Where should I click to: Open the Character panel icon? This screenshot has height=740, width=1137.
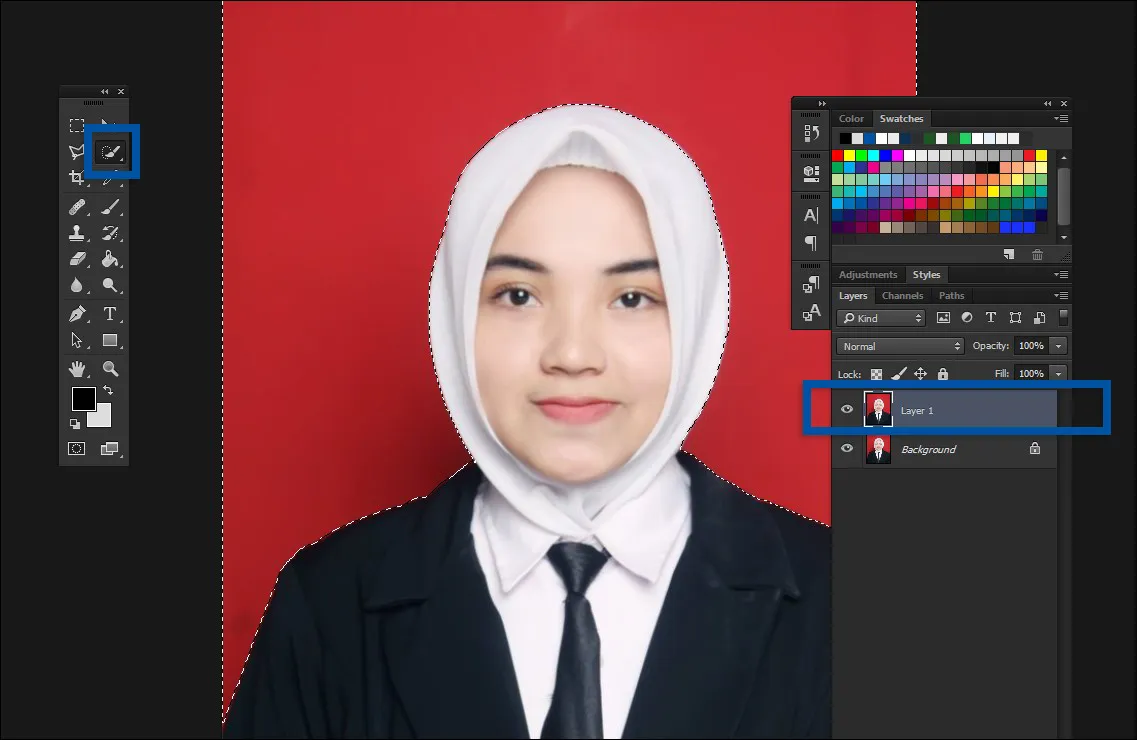(811, 214)
